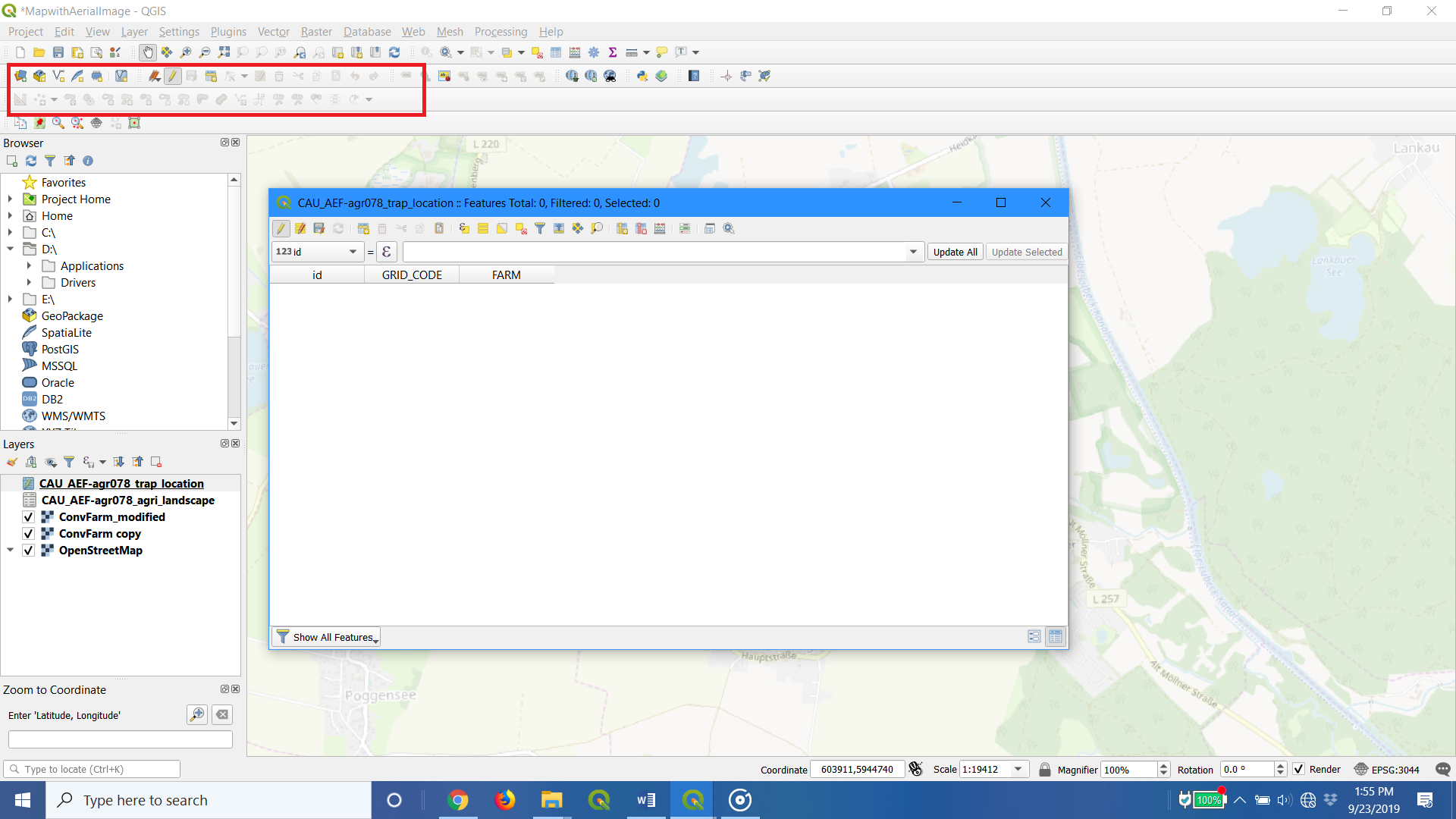The height and width of the screenshot is (819, 1456).
Task: Refresh the map canvas
Action: coord(394,52)
